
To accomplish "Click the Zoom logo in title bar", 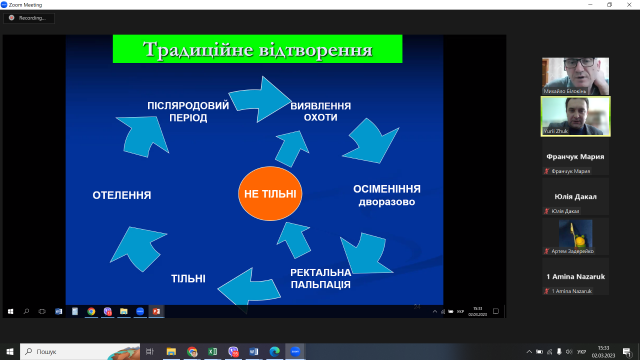I will (4, 5).
